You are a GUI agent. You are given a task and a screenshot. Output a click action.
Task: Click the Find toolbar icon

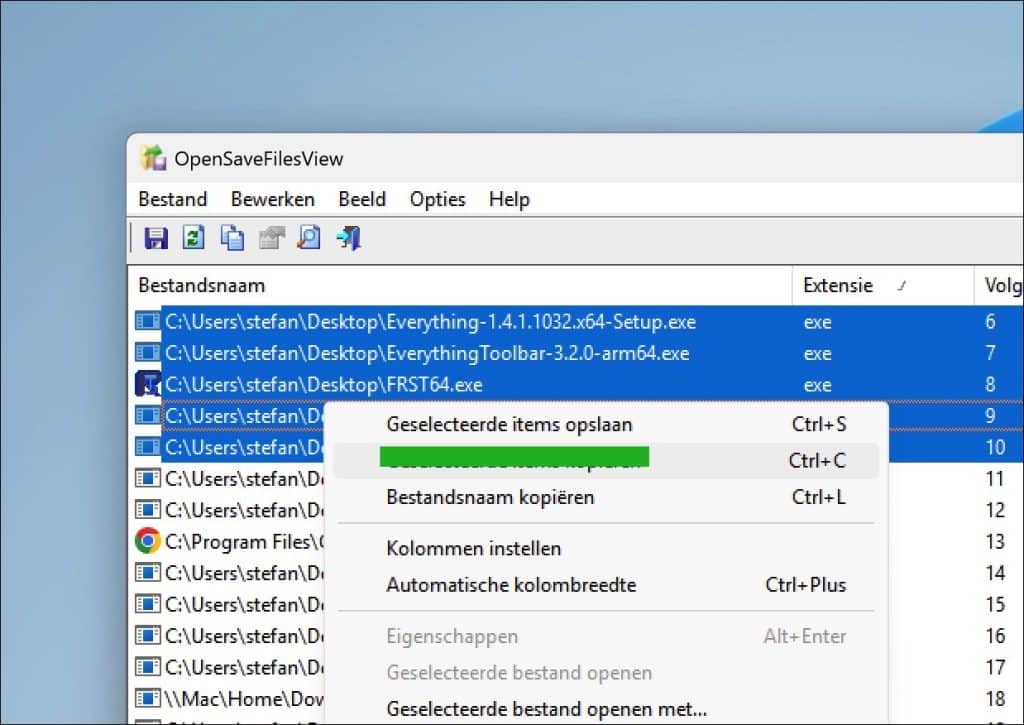point(309,238)
